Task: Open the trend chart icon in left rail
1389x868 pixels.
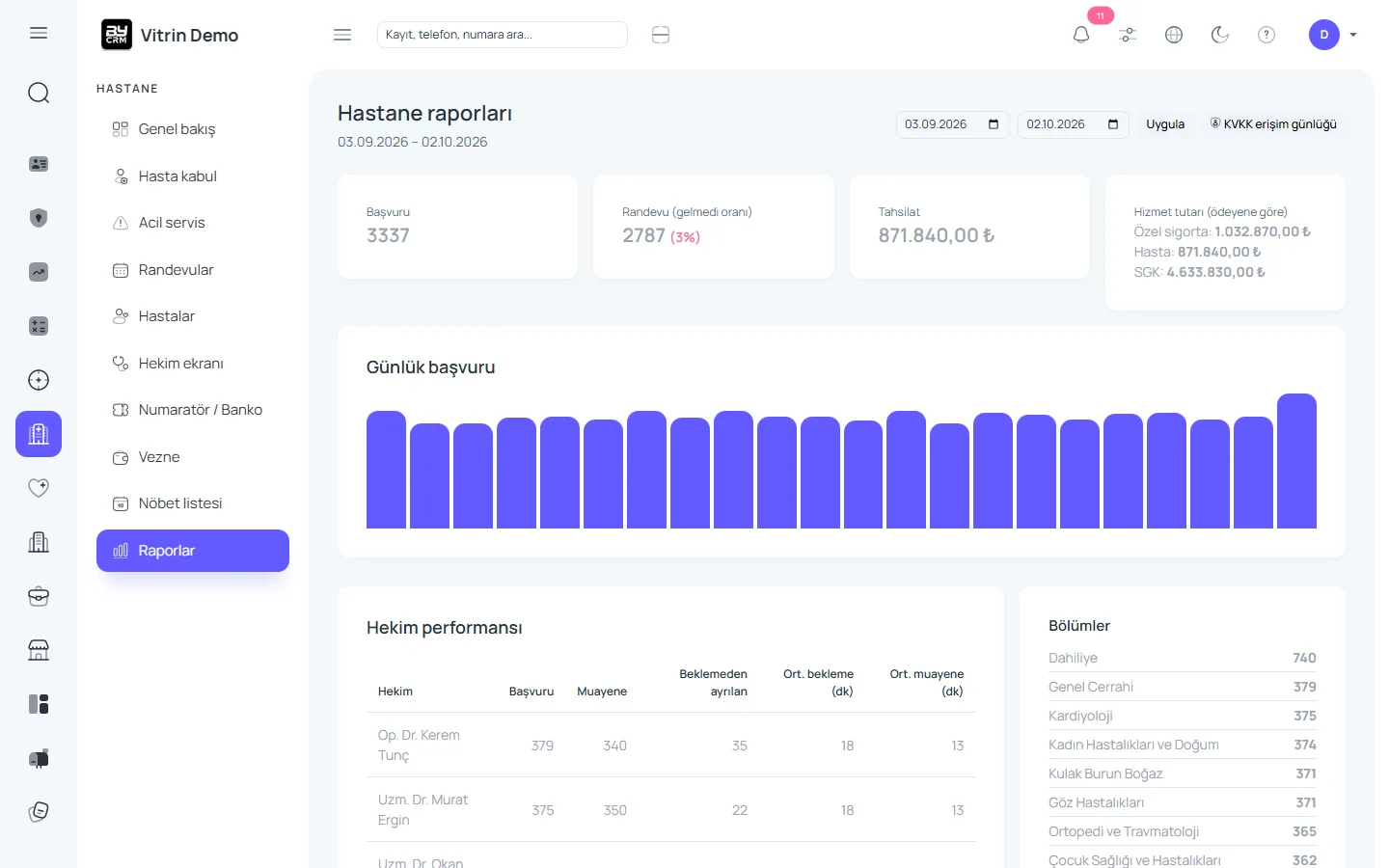Action: click(39, 272)
